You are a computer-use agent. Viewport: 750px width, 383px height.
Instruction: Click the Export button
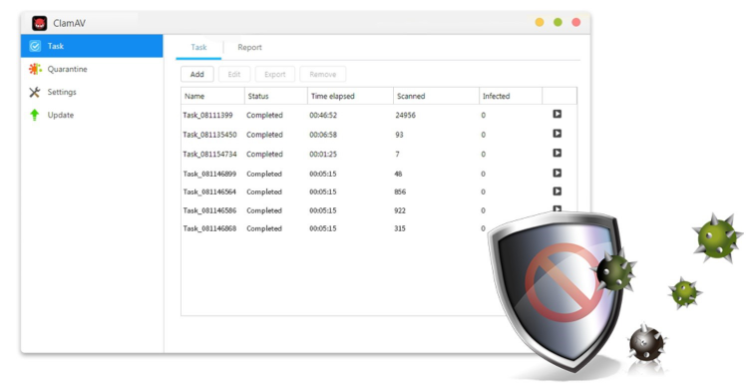(x=275, y=74)
